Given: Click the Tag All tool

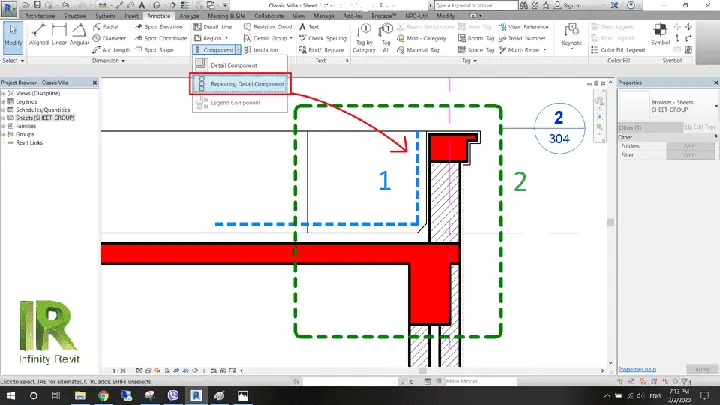Looking at the screenshot, I should (386, 38).
